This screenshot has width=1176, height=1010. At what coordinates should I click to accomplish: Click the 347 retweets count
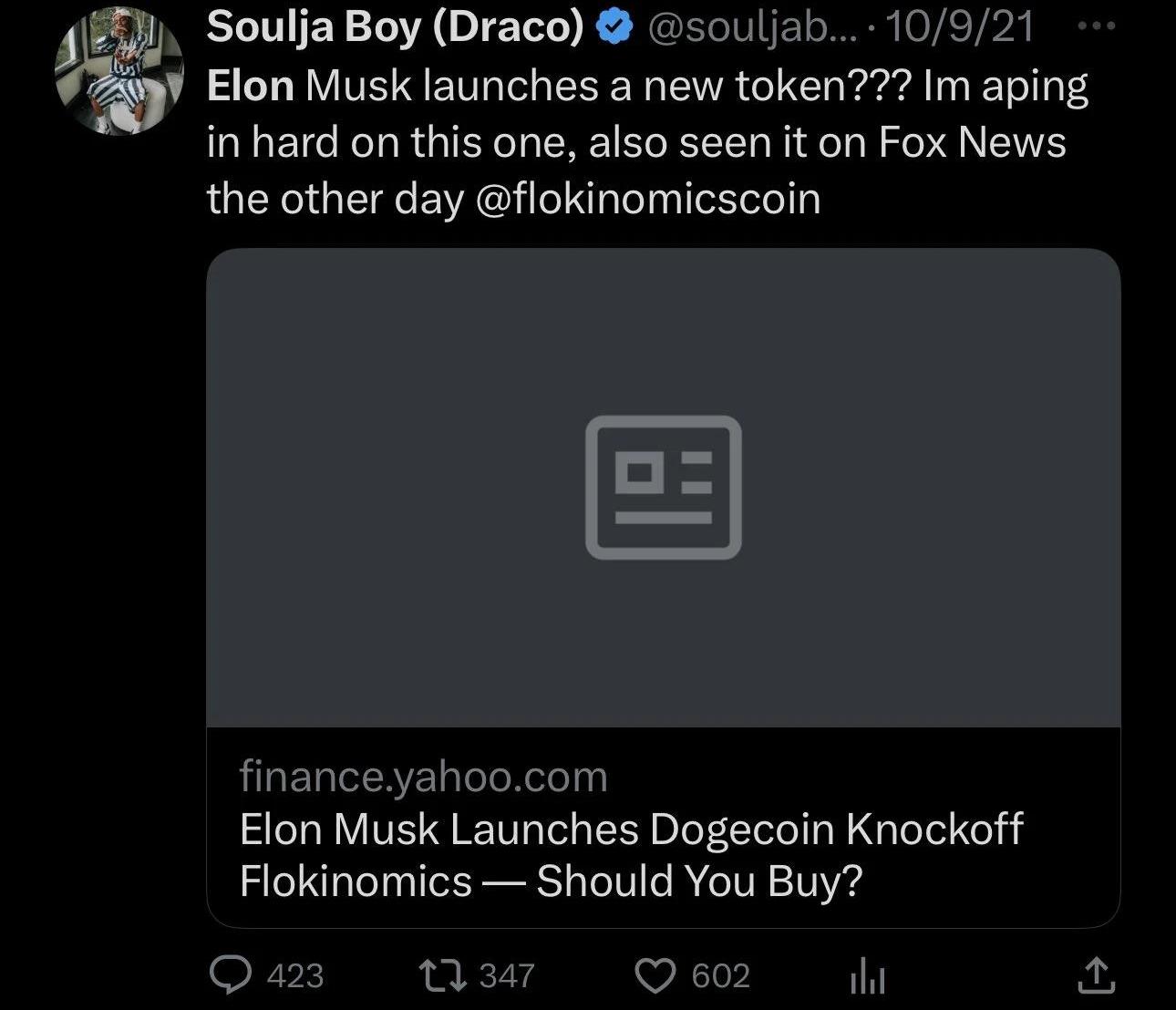[507, 976]
